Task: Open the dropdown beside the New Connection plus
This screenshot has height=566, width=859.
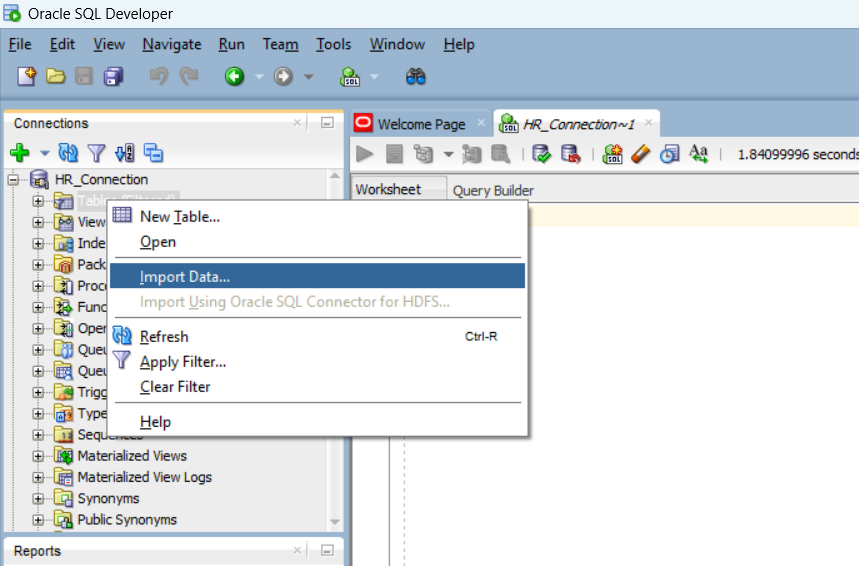Action: [x=44, y=153]
